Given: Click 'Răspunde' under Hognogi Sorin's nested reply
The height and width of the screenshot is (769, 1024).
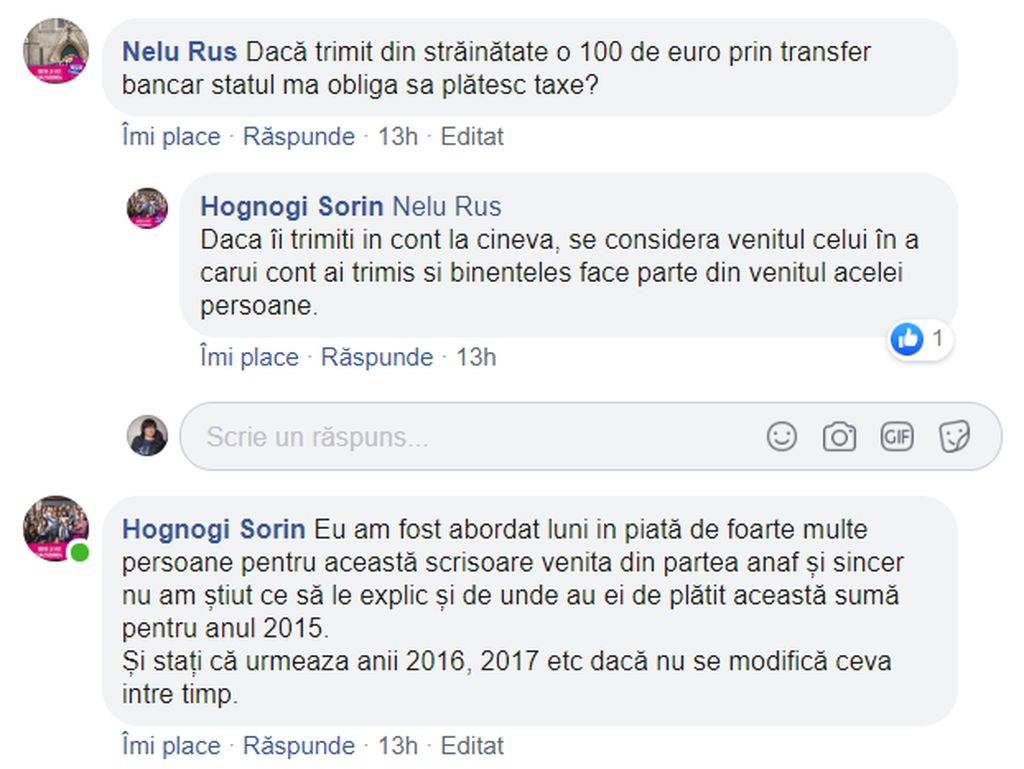Looking at the screenshot, I should (377, 357).
